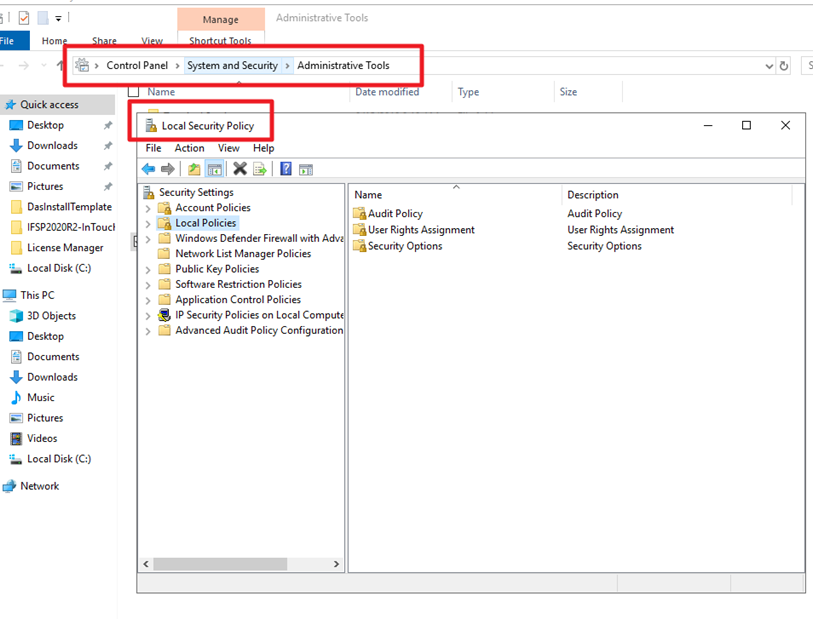Open License Manager folder in sidebar
This screenshot has width=813, height=619.
tap(65, 248)
